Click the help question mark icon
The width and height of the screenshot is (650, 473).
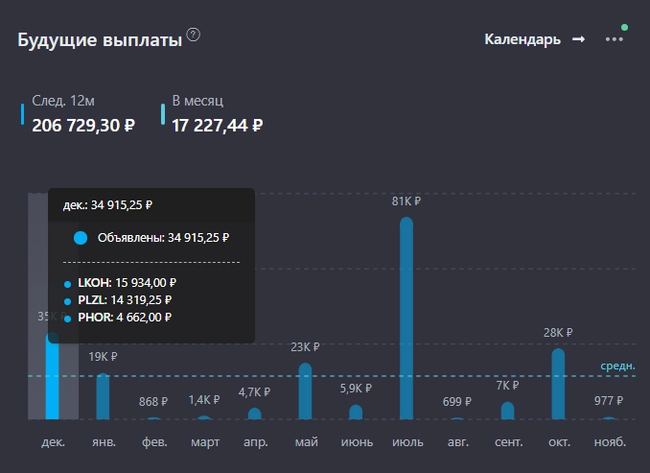194,35
